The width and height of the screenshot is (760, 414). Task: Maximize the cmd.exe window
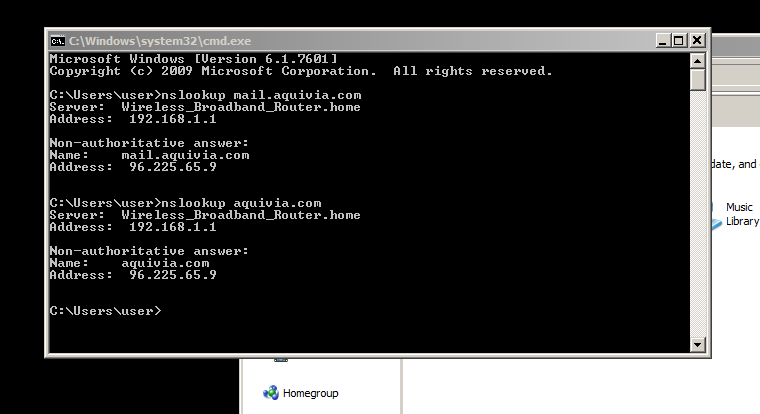click(x=679, y=40)
